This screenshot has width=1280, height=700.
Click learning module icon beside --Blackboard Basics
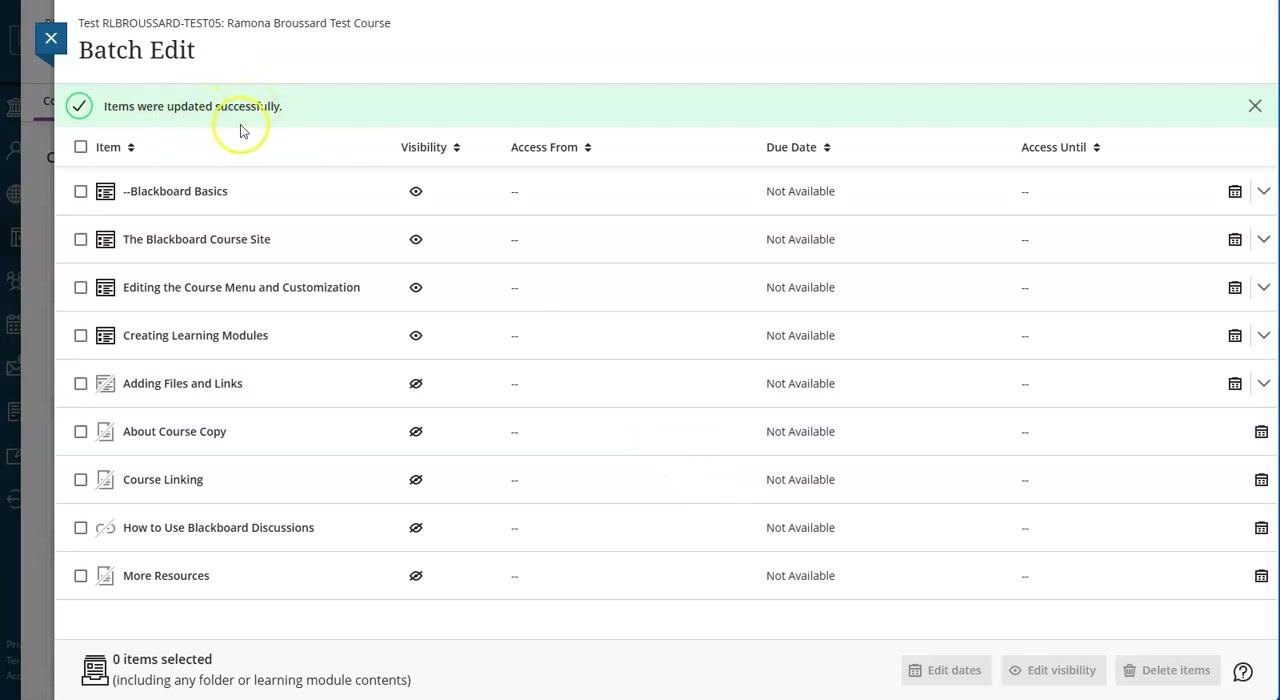click(x=105, y=191)
